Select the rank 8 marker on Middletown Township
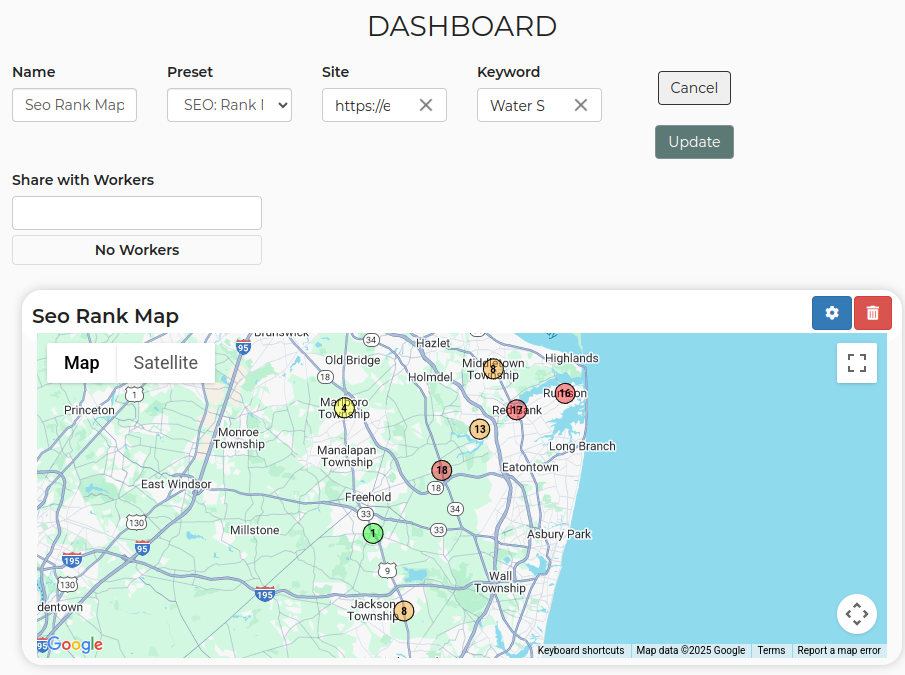905x675 pixels. pyautogui.click(x=493, y=369)
